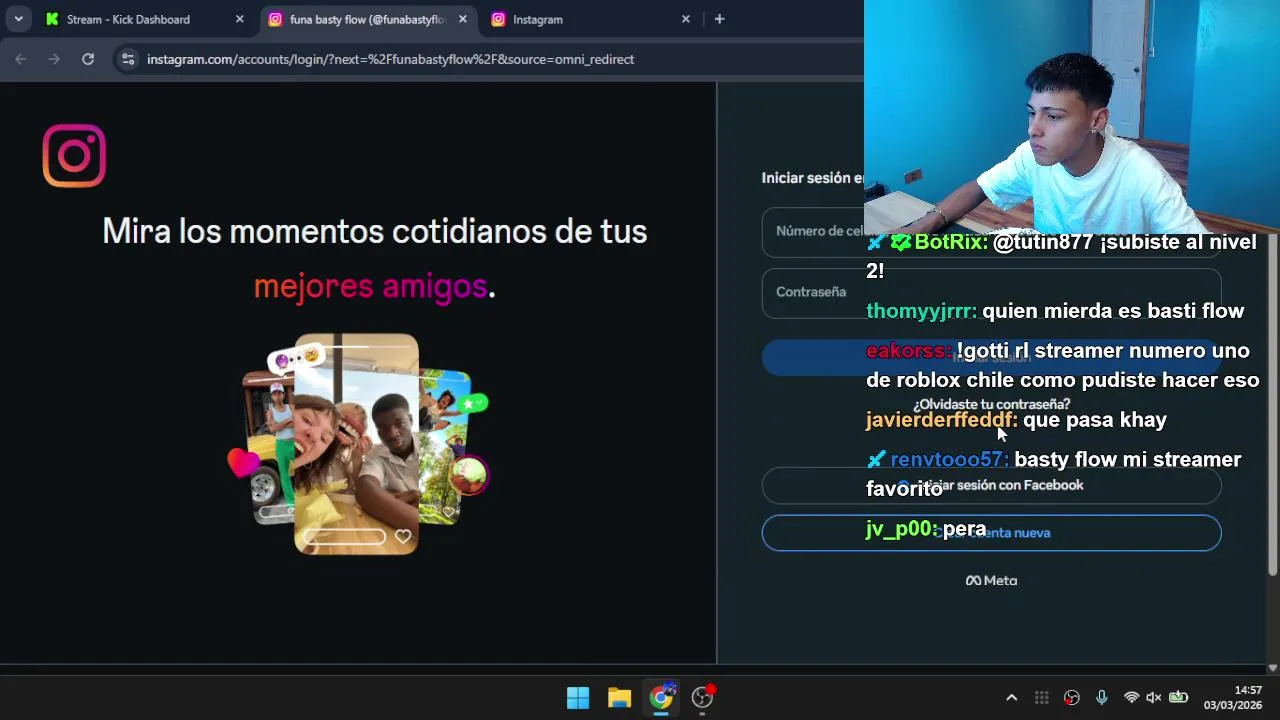Click chat username thomyyjrrr
The width and height of the screenshot is (1280, 720).
[x=921, y=311]
